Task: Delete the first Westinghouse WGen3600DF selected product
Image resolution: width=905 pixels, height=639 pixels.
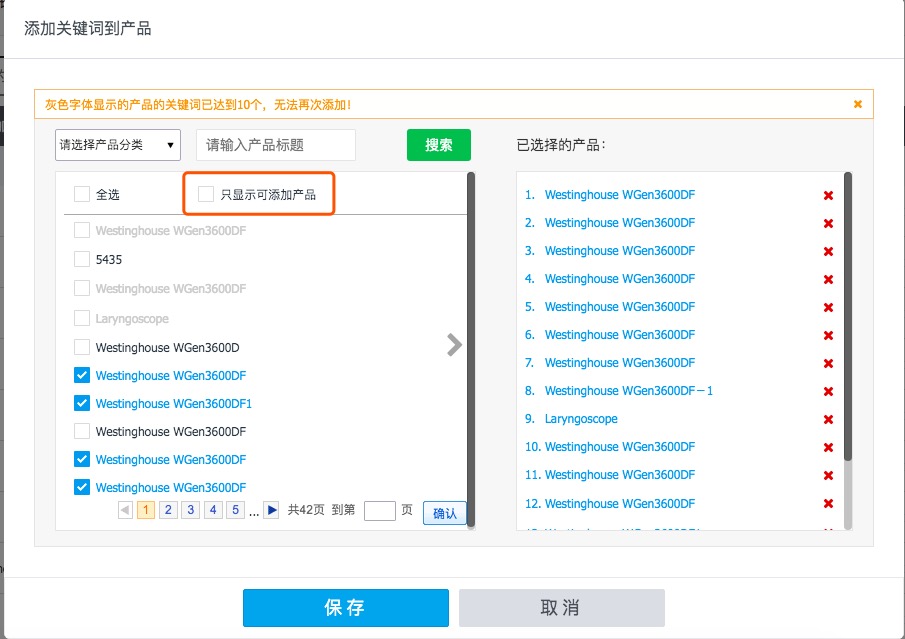Action: (x=828, y=195)
